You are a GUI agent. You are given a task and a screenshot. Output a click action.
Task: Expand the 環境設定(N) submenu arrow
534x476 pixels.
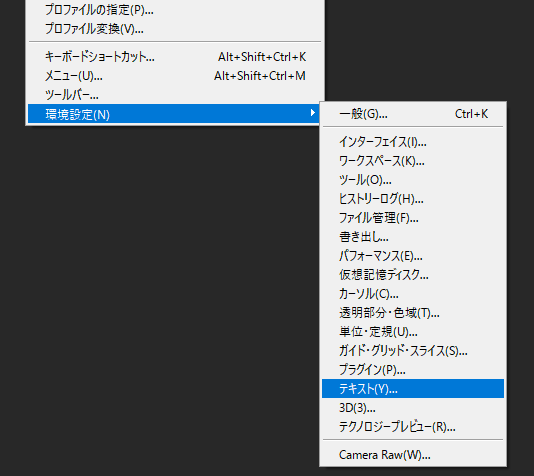click(312, 113)
